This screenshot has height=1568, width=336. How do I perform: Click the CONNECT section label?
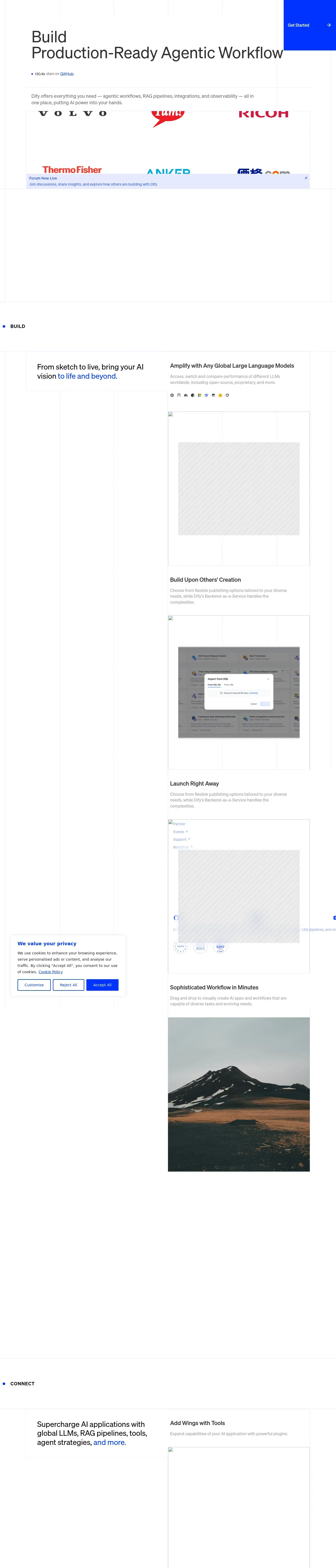point(23,1383)
